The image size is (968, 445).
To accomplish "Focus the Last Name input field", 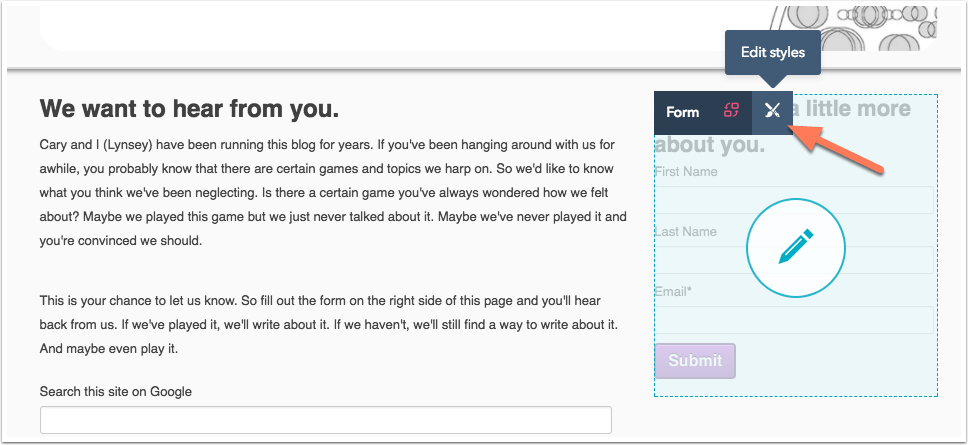I will point(794,260).
